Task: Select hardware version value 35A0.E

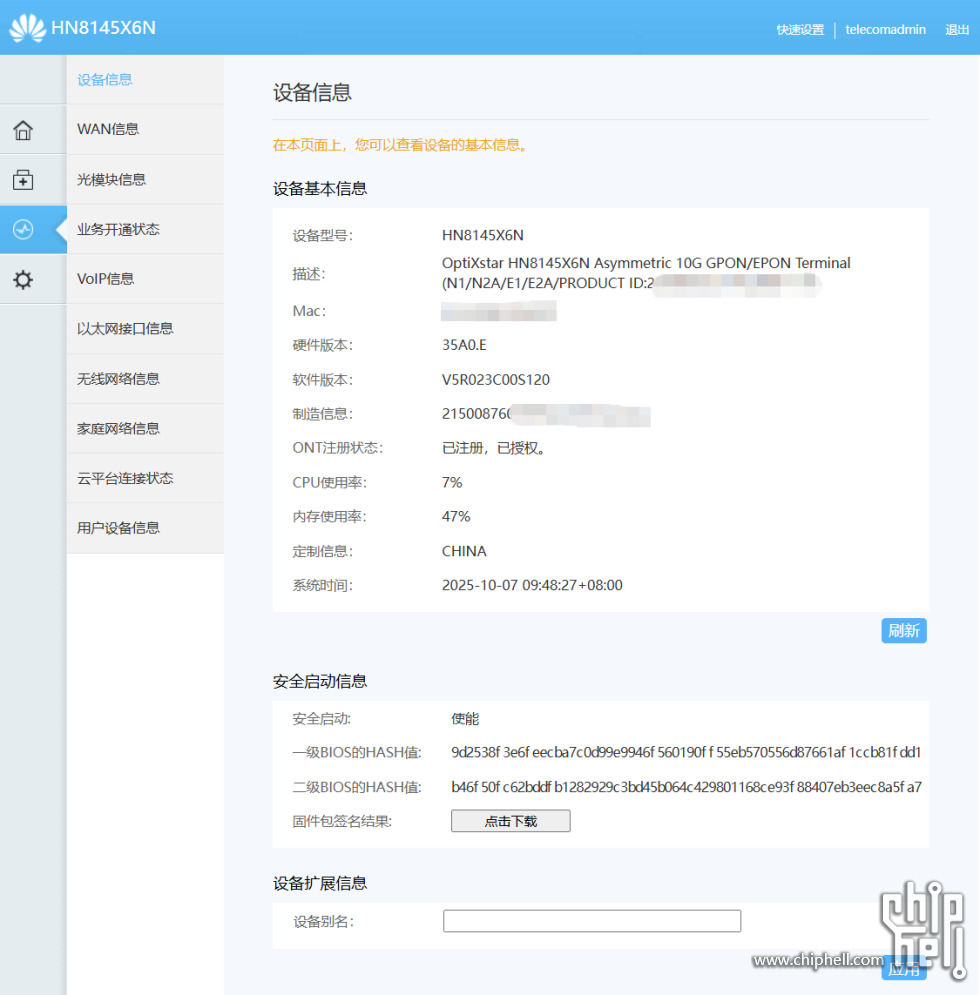Action: [x=464, y=345]
